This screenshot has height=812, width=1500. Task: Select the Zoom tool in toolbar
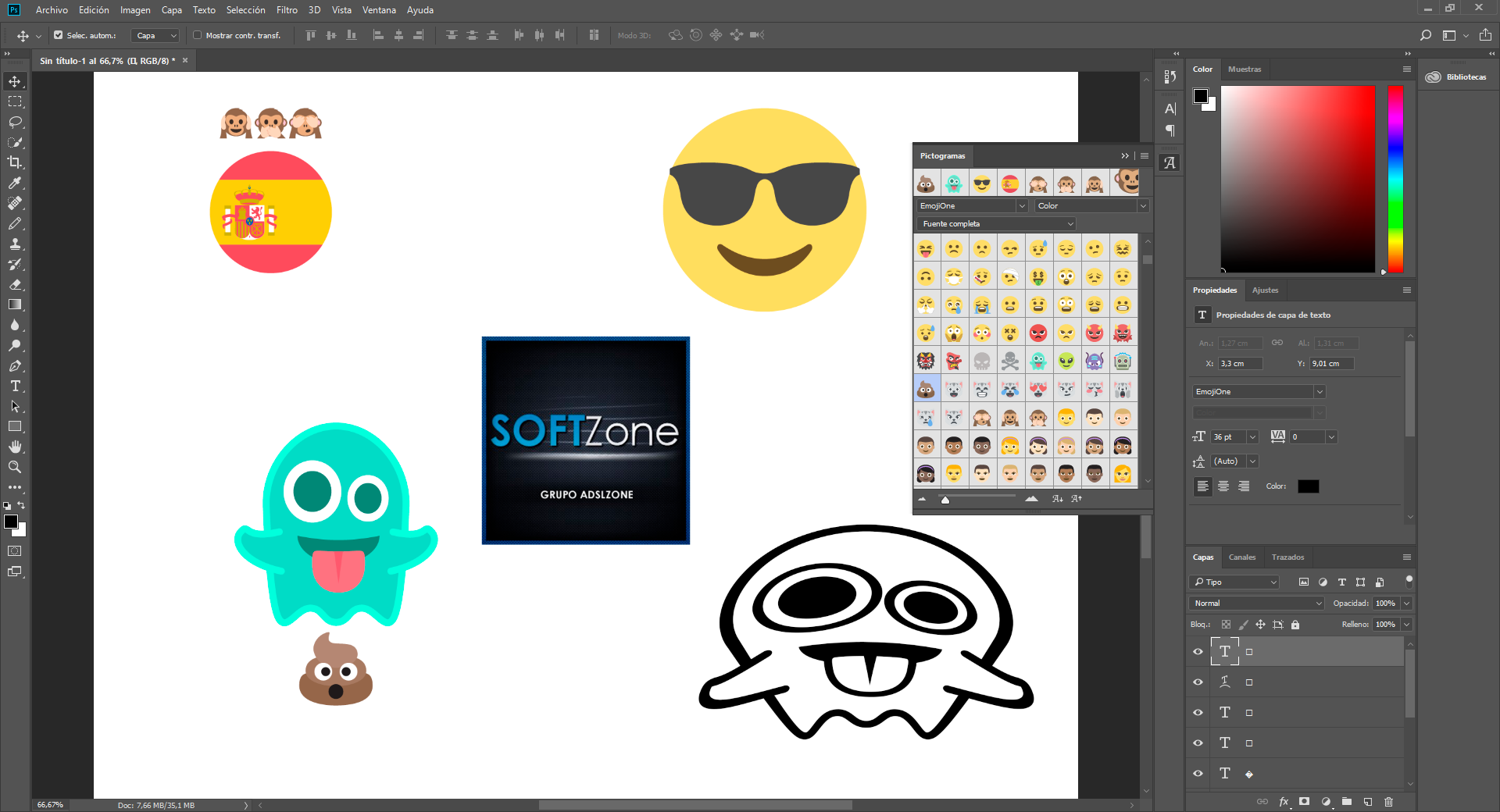pos(15,467)
